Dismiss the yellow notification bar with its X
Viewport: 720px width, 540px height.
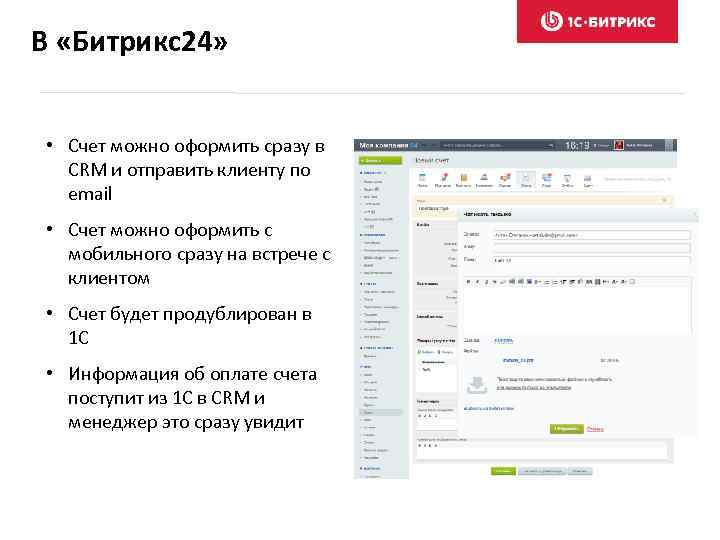click(x=664, y=200)
